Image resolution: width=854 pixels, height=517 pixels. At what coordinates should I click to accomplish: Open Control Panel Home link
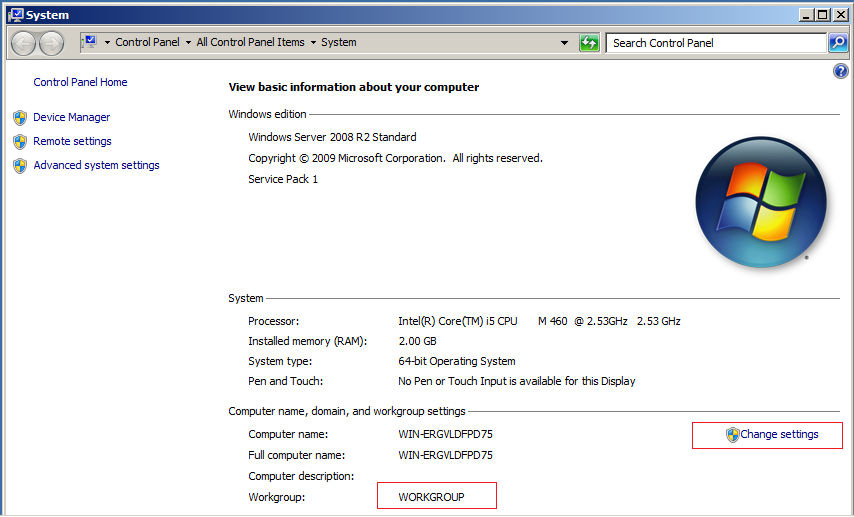click(x=80, y=82)
